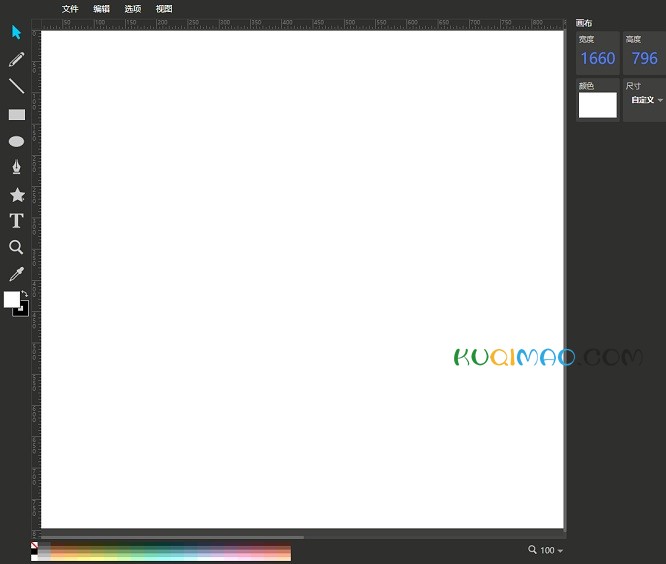
Task: Click the white fill color box
Action: (x=11, y=299)
